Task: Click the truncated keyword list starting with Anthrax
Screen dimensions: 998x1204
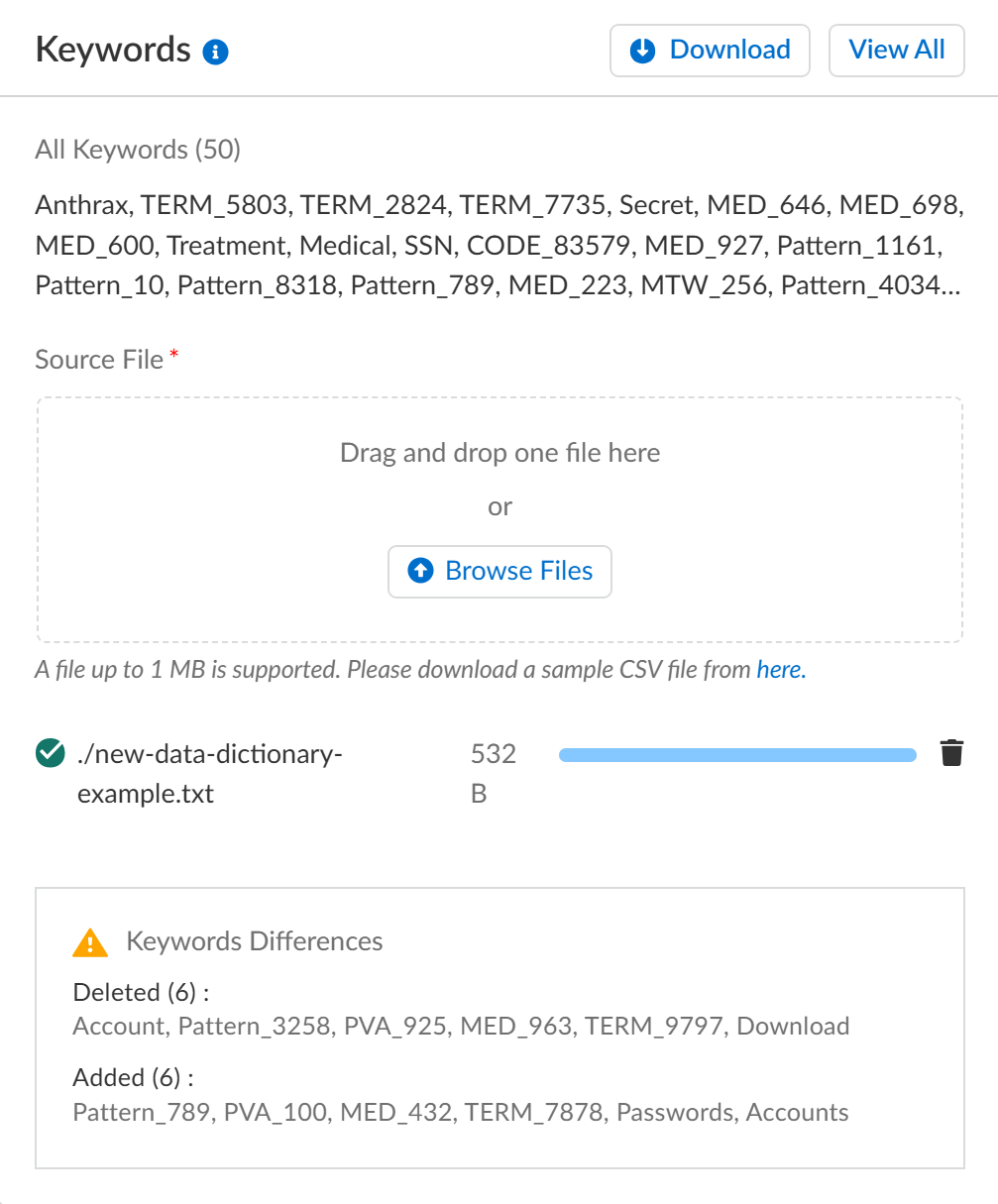Action: tap(499, 246)
